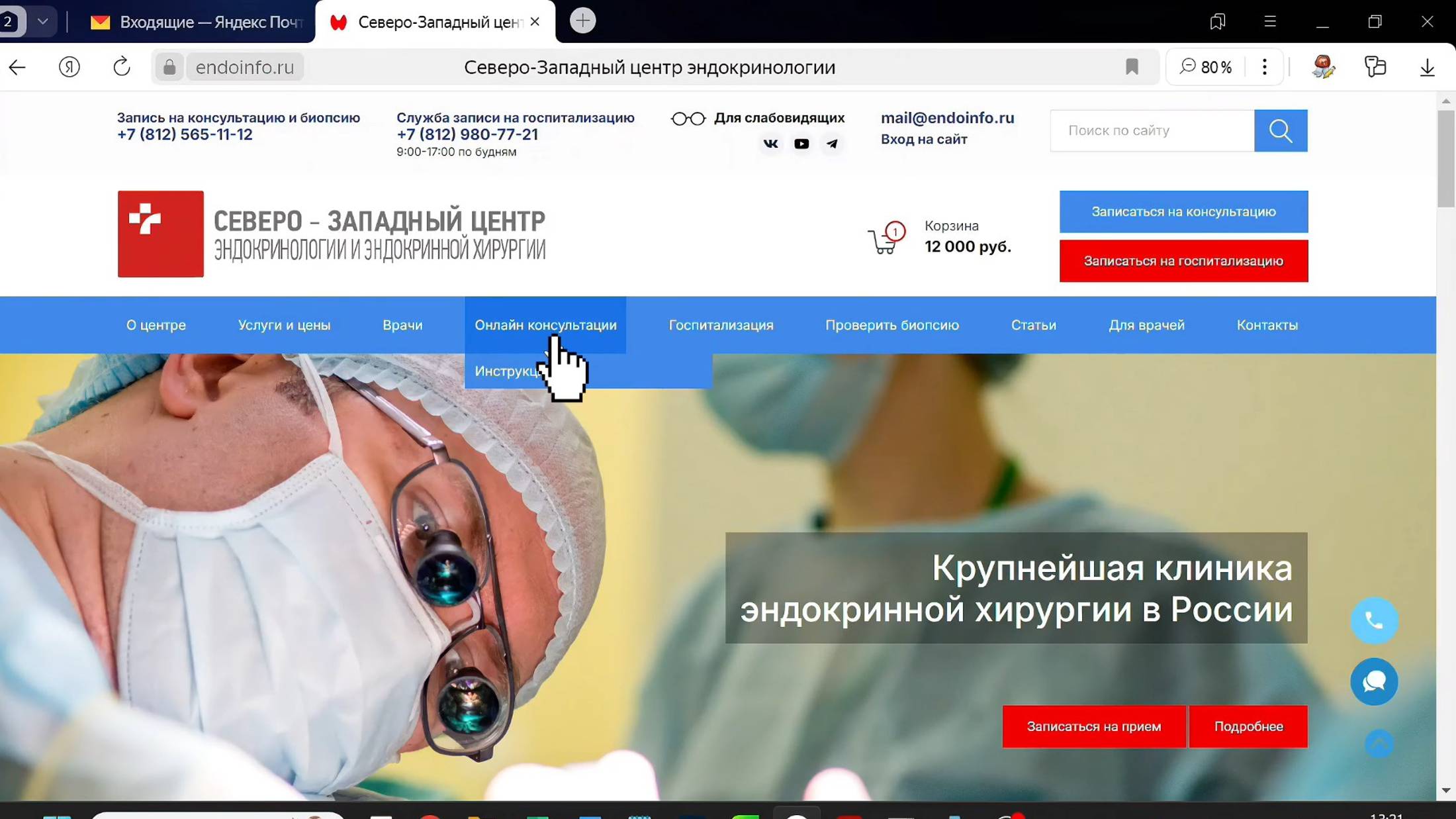Open the Госпитализация menu item
Viewport: 1456px width, 819px height.
click(x=720, y=324)
